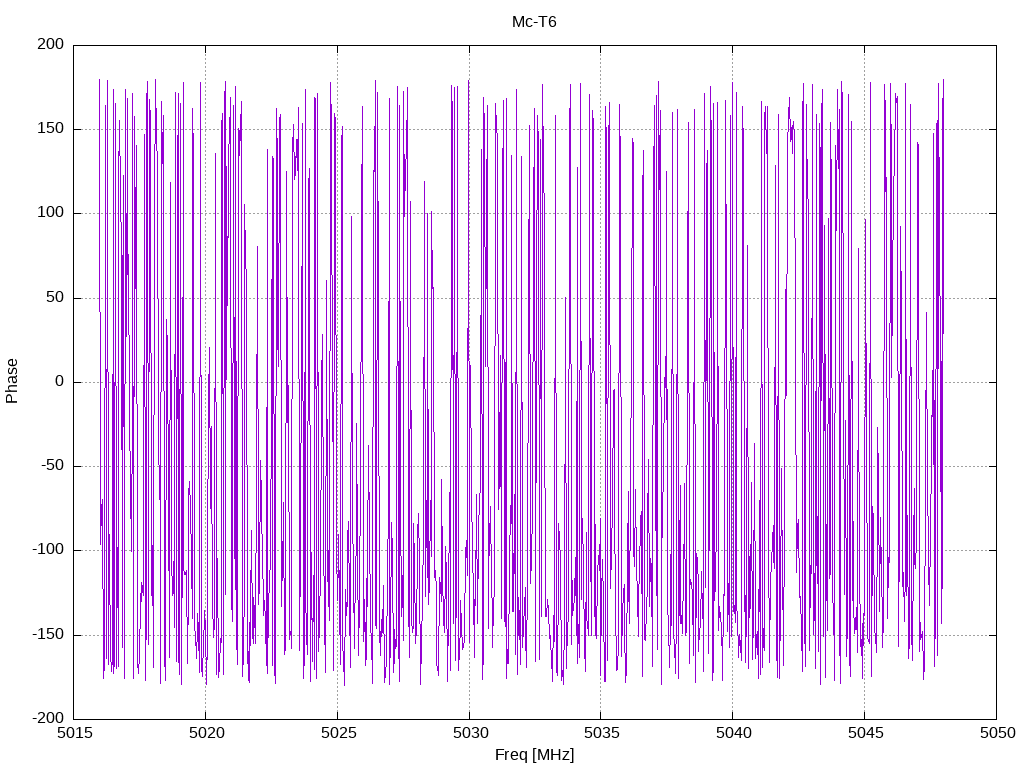
Task: Click the y-axis tick label -50
Action: pos(53,466)
